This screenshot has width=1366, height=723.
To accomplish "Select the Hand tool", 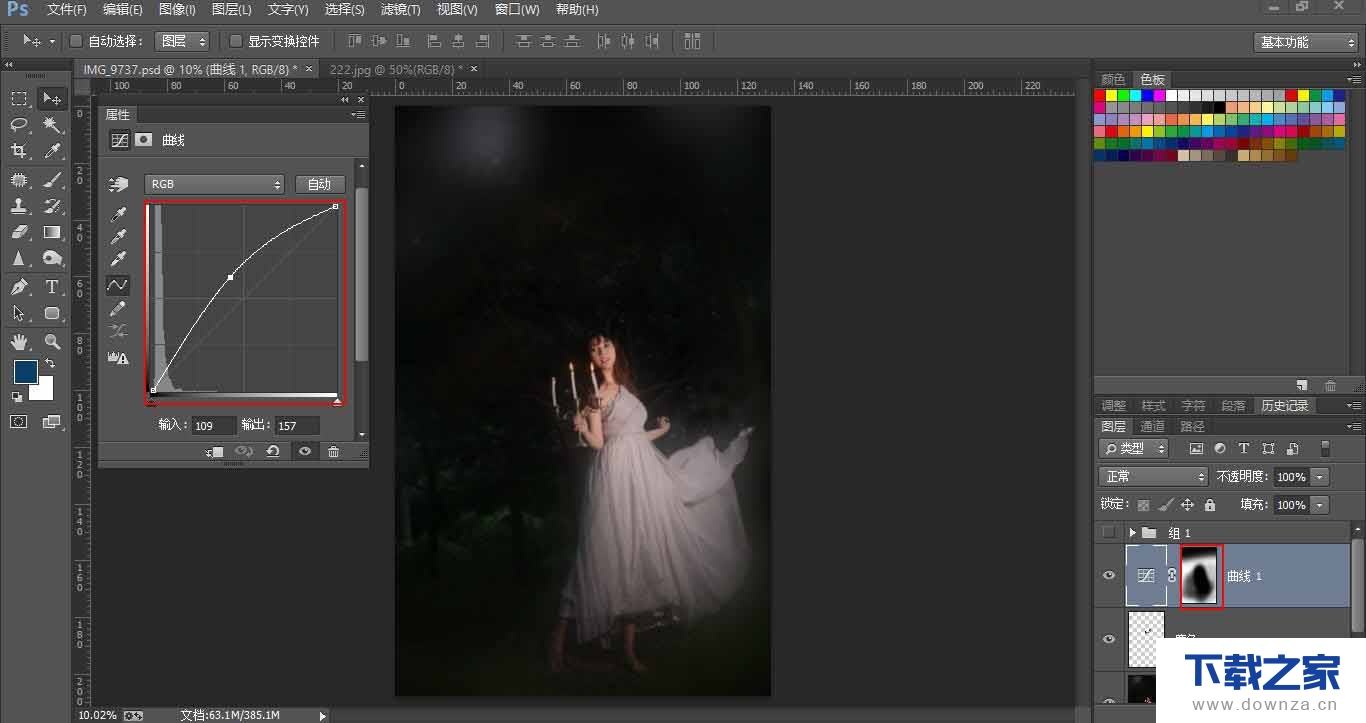I will click(x=19, y=341).
